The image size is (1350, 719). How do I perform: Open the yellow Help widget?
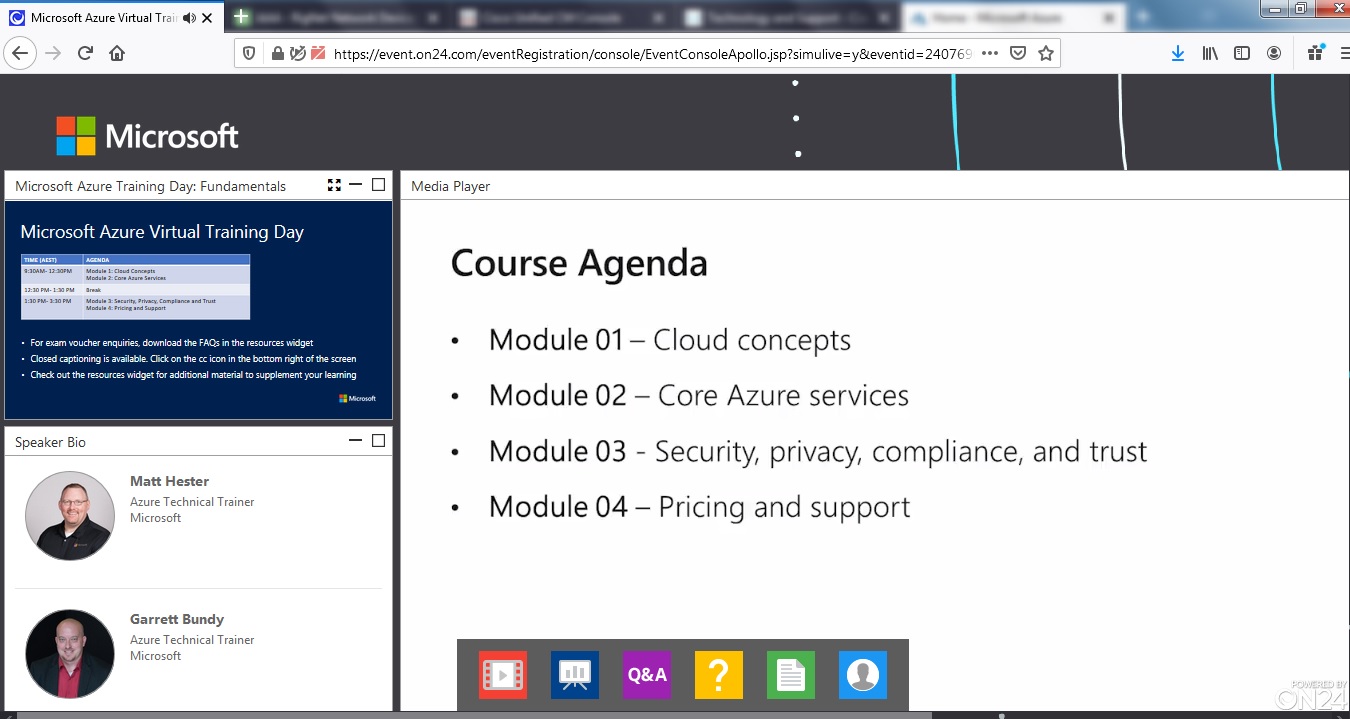point(718,675)
